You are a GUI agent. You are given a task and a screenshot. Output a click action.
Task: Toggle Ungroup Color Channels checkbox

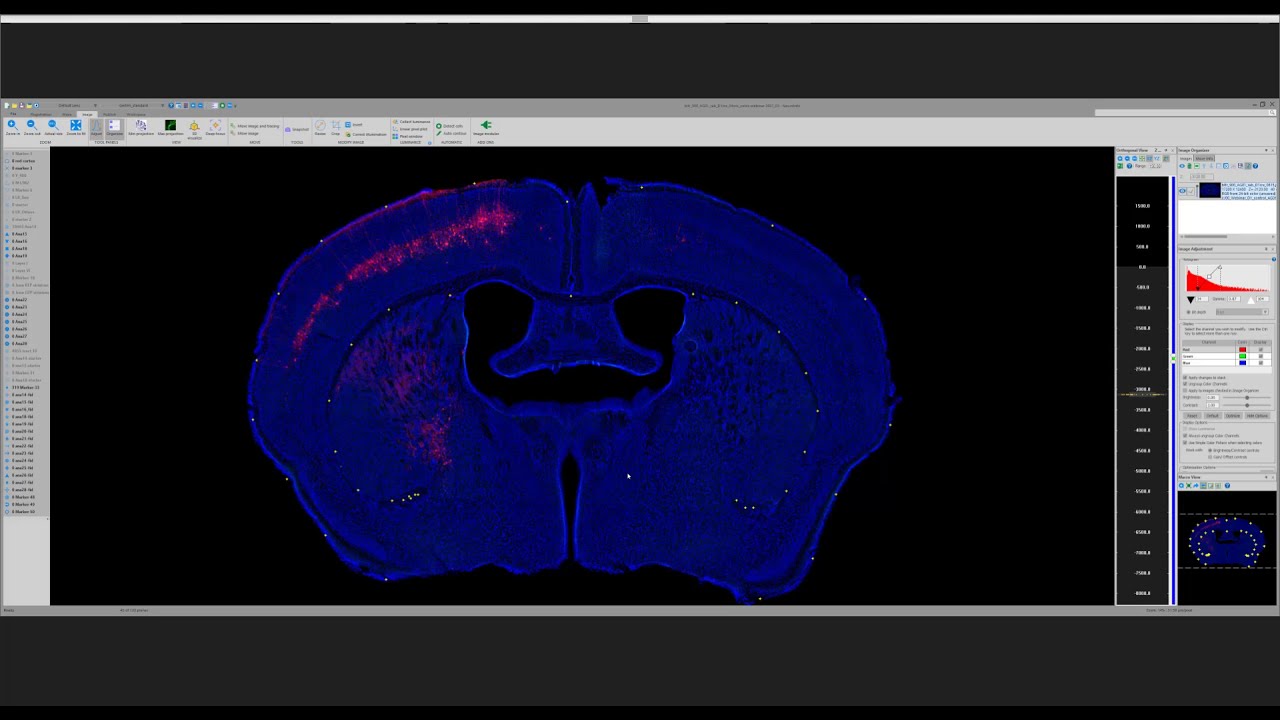click(1186, 384)
